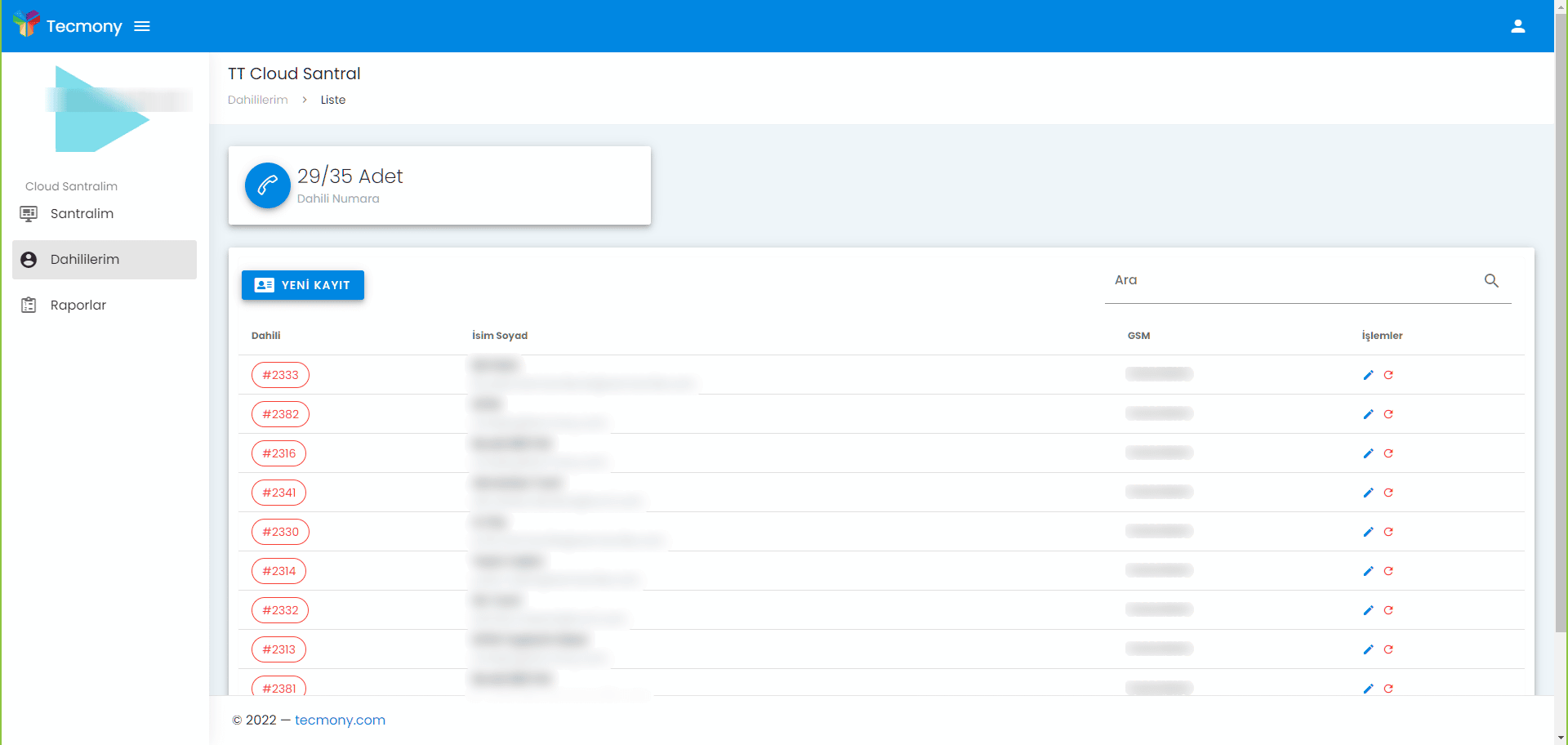Click the YENİ KAYIT button

302,285
